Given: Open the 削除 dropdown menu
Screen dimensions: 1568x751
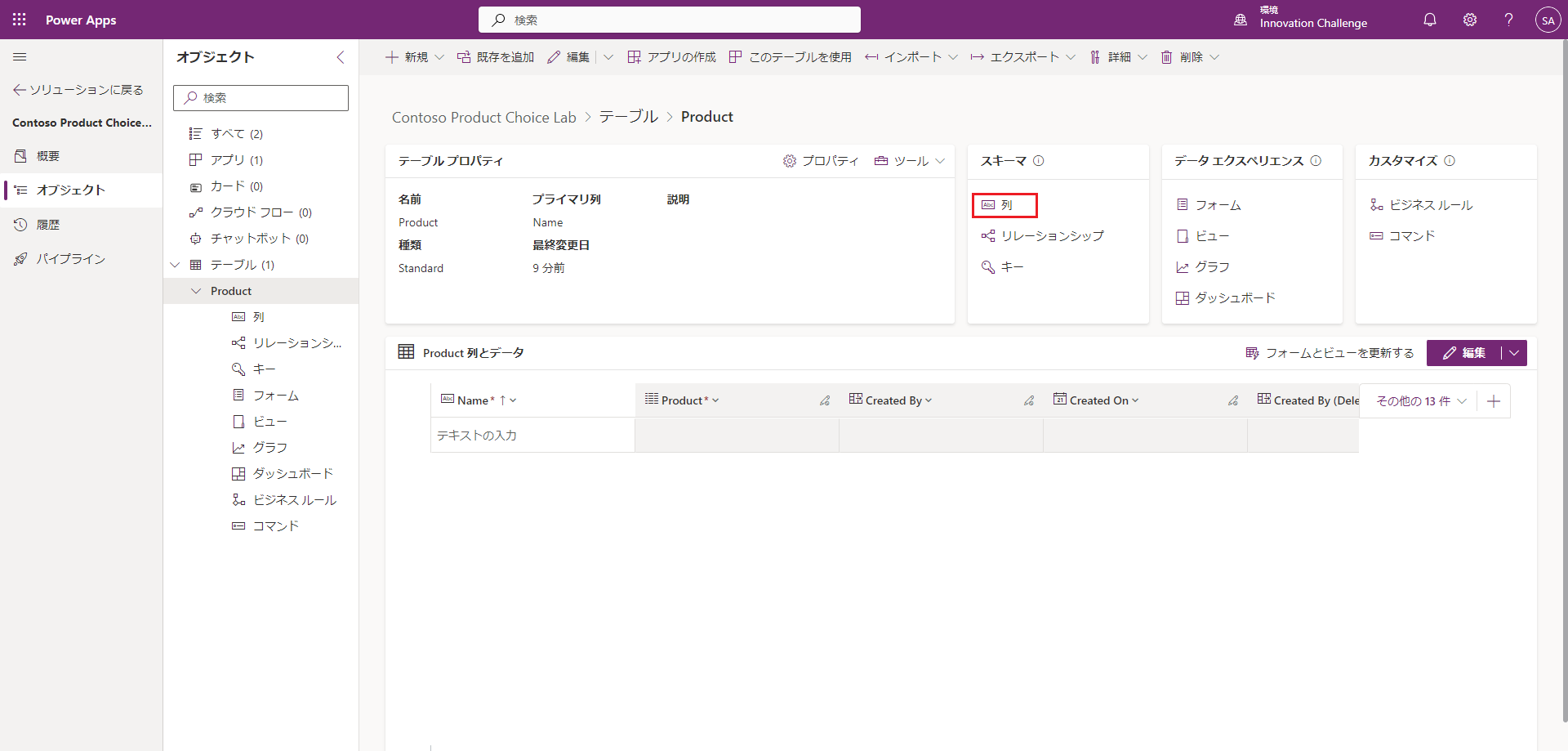Looking at the screenshot, I should click(x=1190, y=57).
